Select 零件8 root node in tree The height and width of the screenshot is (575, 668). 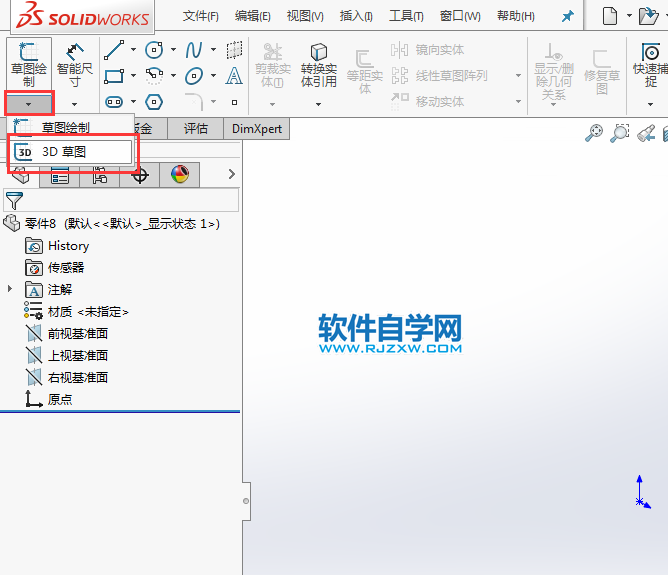click(x=112, y=224)
